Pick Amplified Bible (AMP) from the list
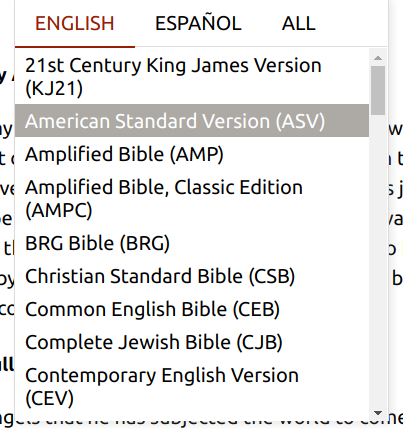This screenshot has height=429, width=403. (x=192, y=154)
